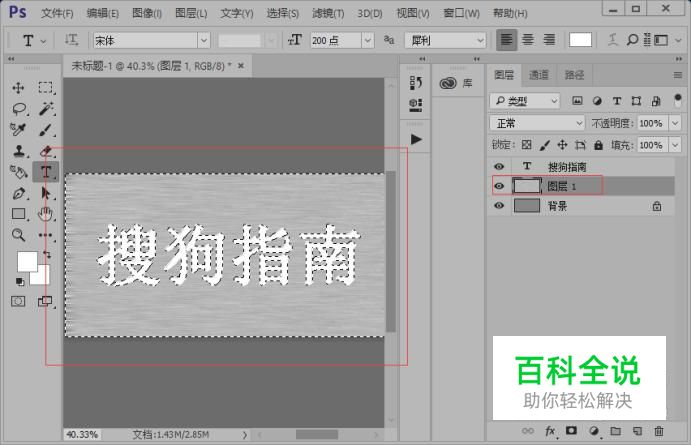This screenshot has width=691, height=445.
Task: Activate the Hand tool
Action: pos(45,214)
